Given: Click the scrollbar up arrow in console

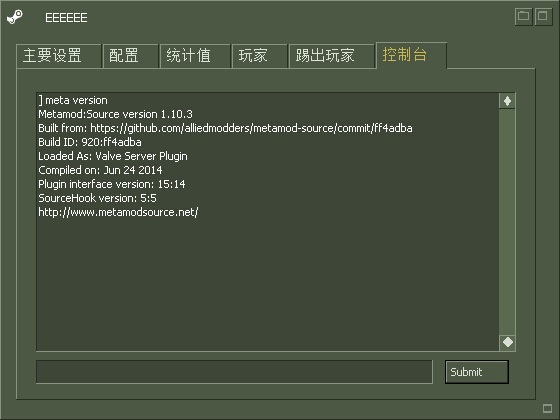Looking at the screenshot, I should [507, 101].
